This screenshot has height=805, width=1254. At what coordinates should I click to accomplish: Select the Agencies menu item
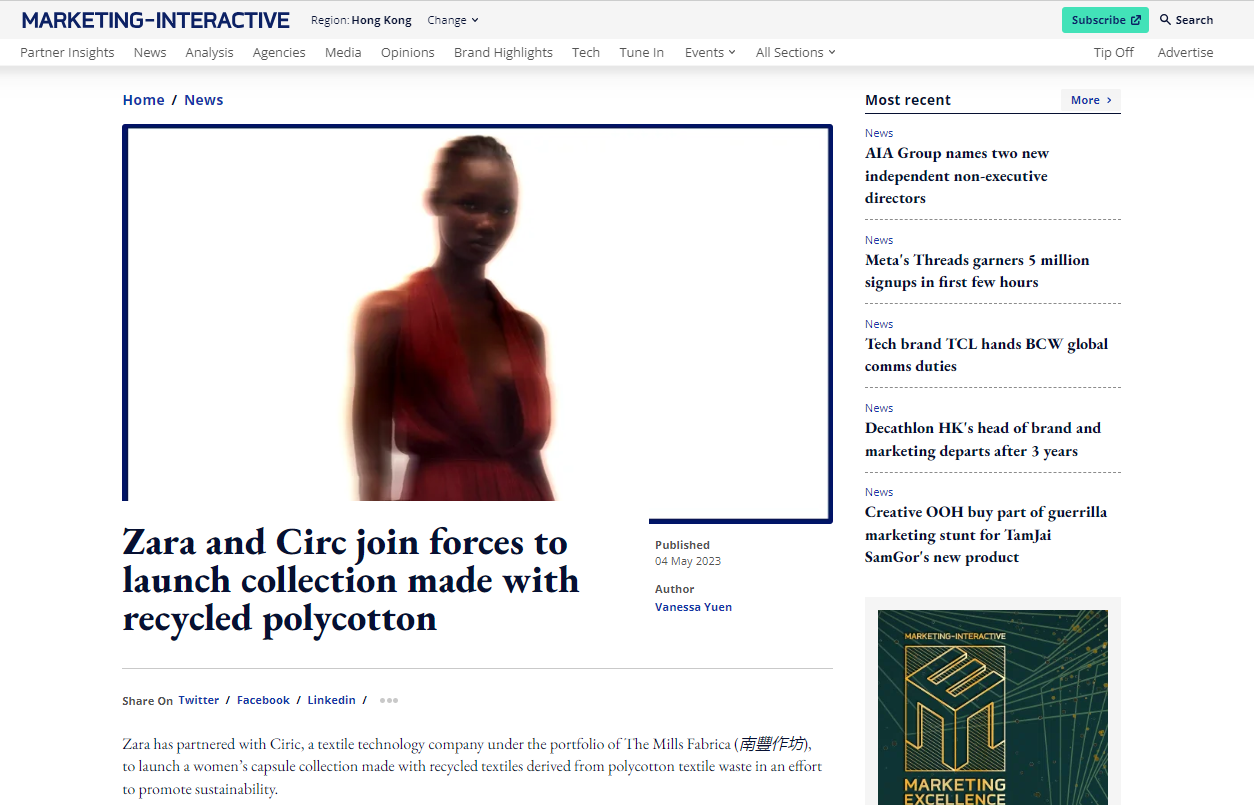click(279, 52)
